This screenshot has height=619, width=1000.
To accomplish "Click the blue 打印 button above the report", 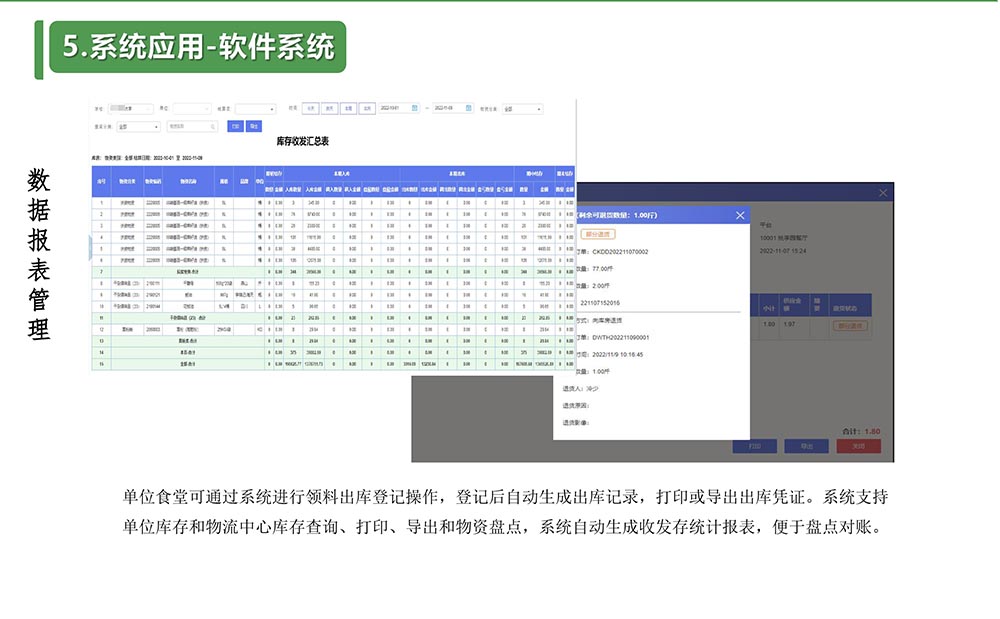I will (234, 127).
